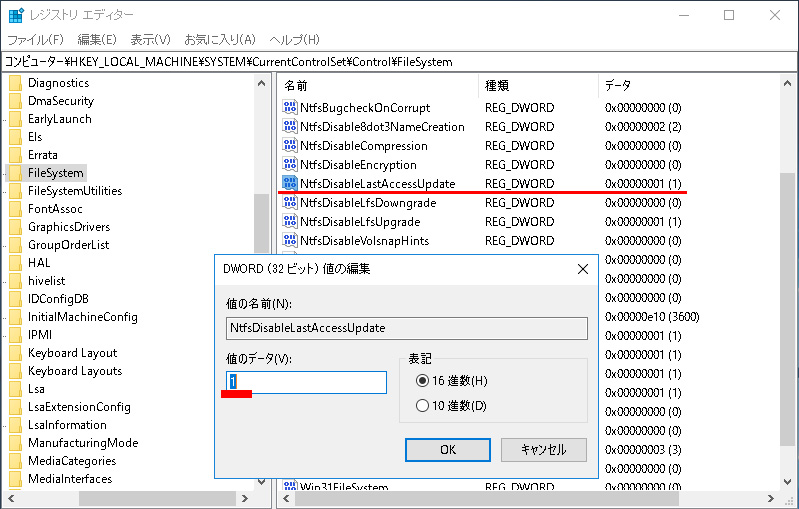Select the Errata folder icon
Image resolution: width=799 pixels, height=509 pixels.
tap(15, 155)
